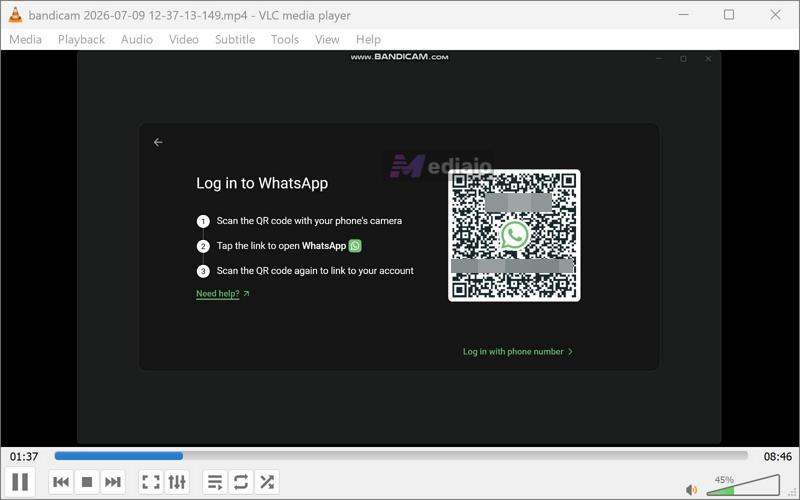Image resolution: width=800 pixels, height=500 pixels.
Task: Mute audio via speaker icon
Action: (692, 490)
